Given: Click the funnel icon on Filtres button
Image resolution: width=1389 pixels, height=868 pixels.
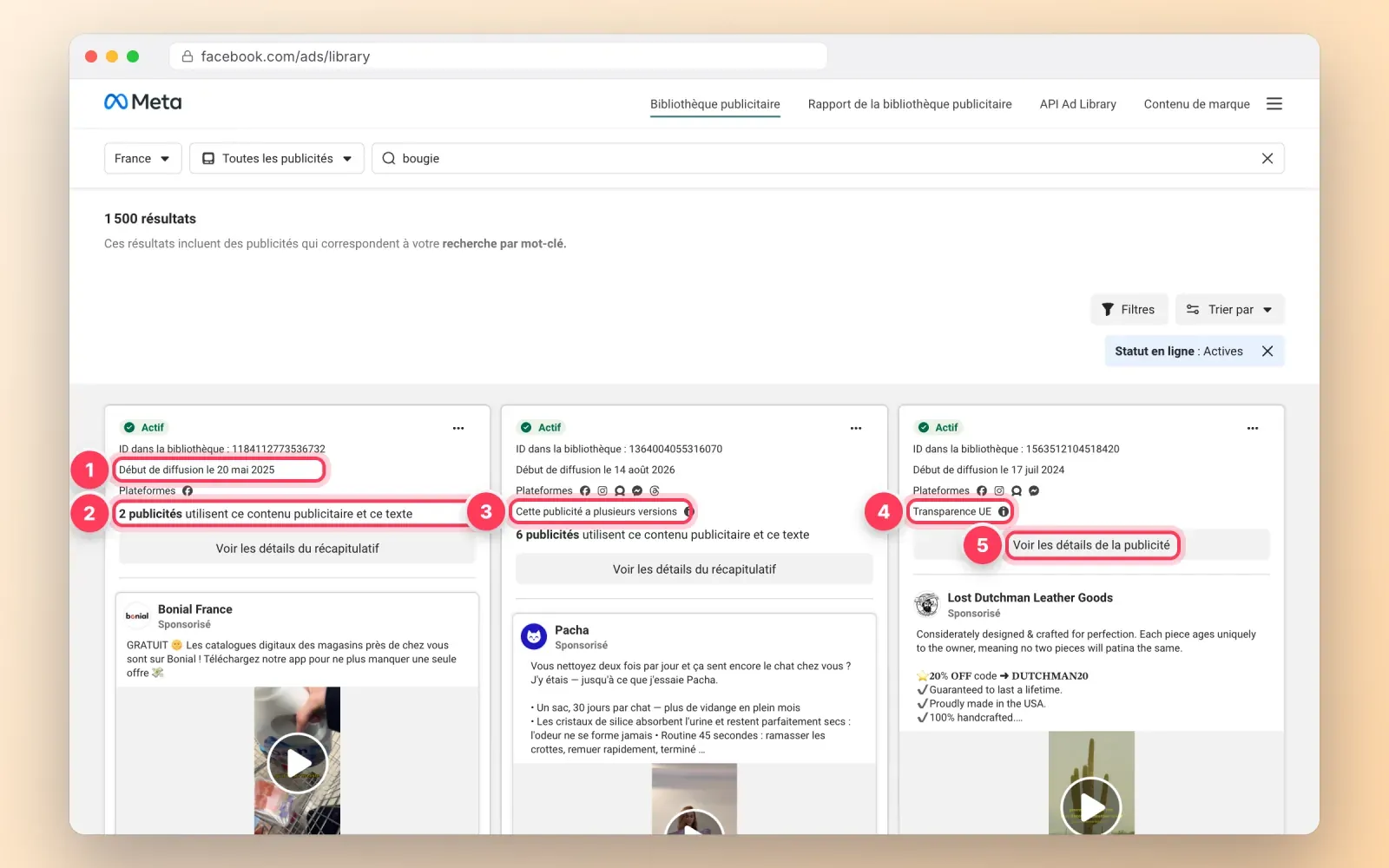Looking at the screenshot, I should pyautogui.click(x=1107, y=309).
